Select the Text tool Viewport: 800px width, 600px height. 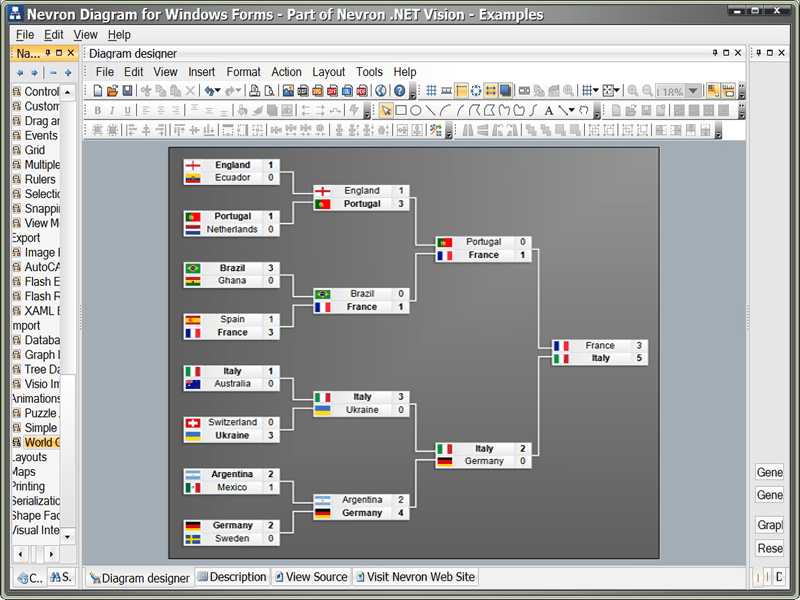pos(548,108)
